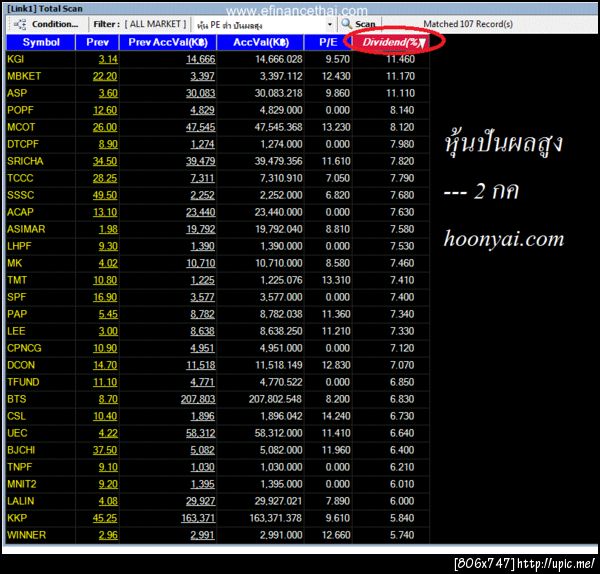Select the BTS symbol

17,399
